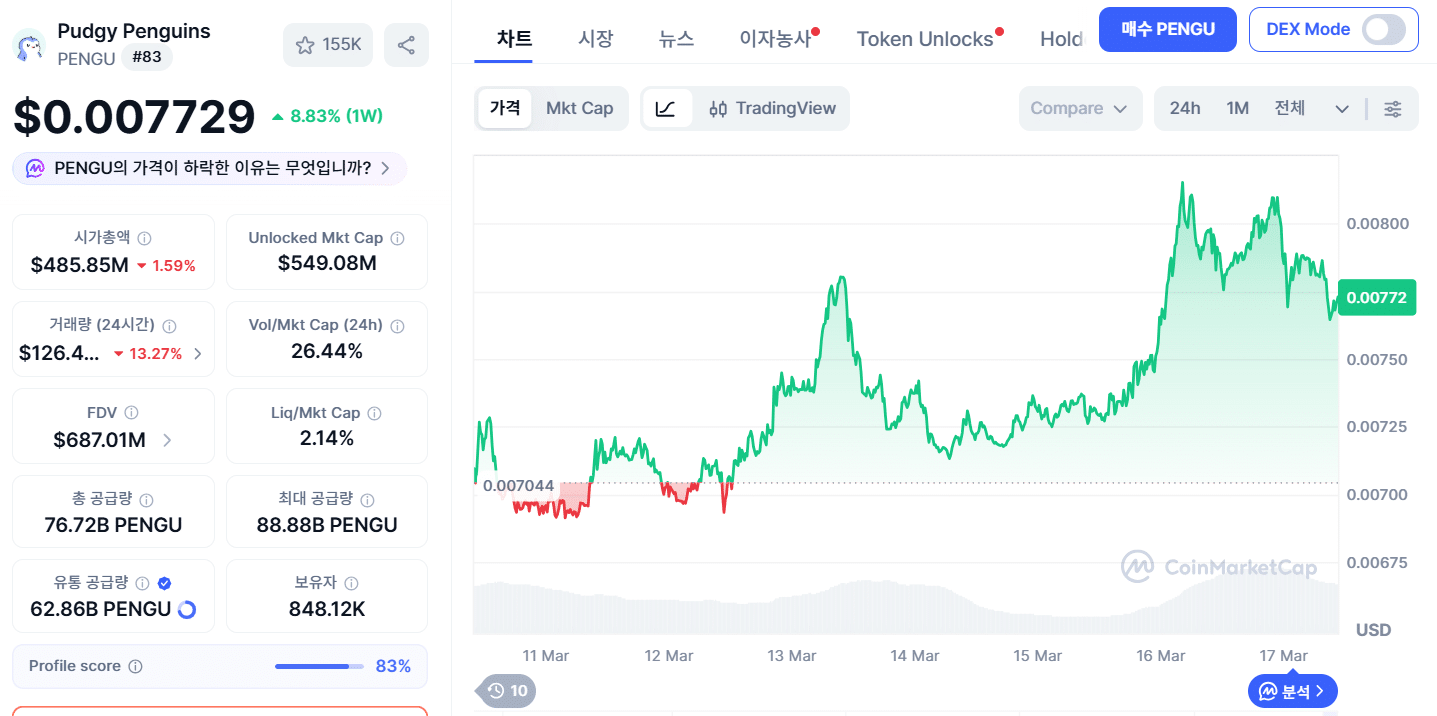Screen dimensions: 1437x716
Task: Open price history via clock 10 icon
Action: pyautogui.click(x=505, y=690)
